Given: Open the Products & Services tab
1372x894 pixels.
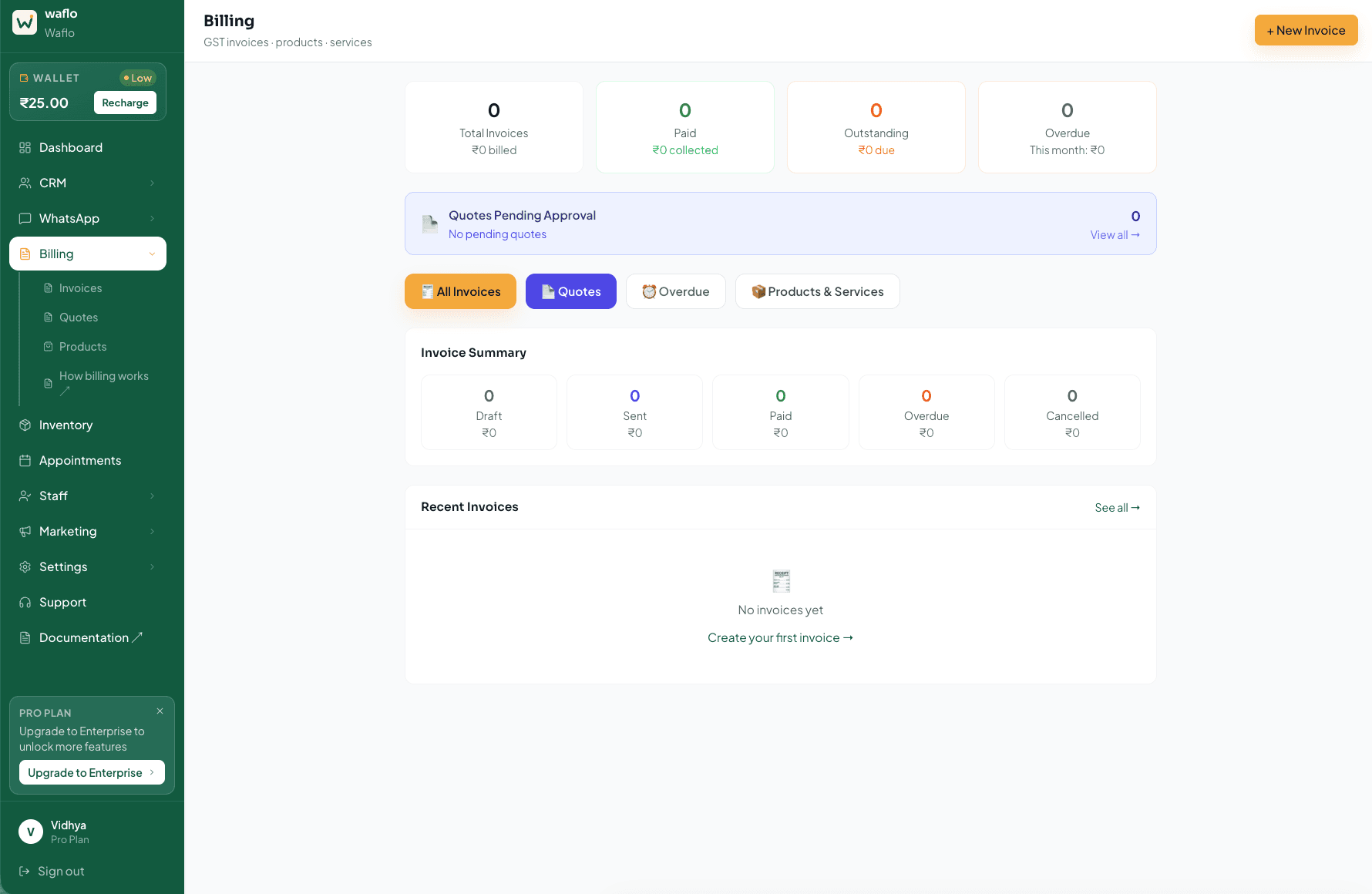Looking at the screenshot, I should [818, 291].
